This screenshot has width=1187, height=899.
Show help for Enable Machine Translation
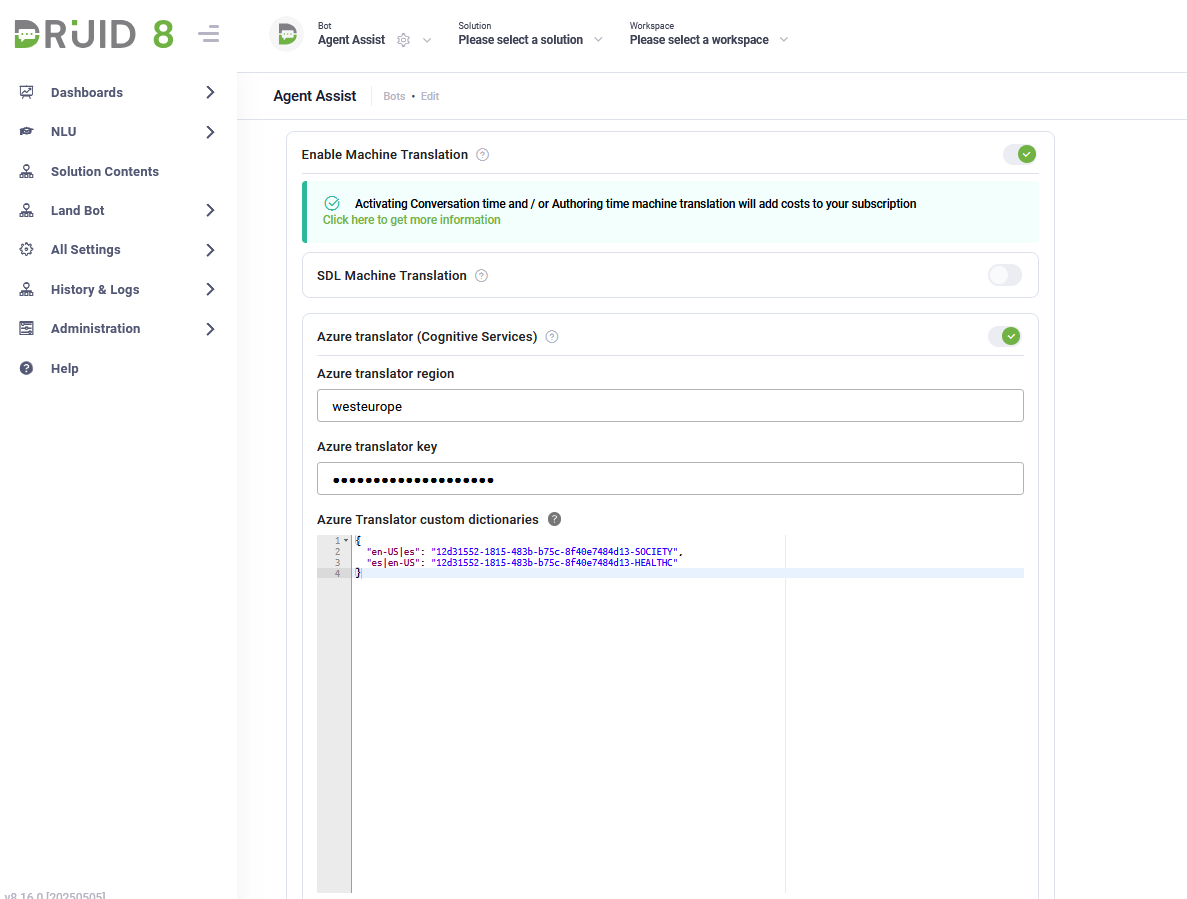click(x=482, y=154)
